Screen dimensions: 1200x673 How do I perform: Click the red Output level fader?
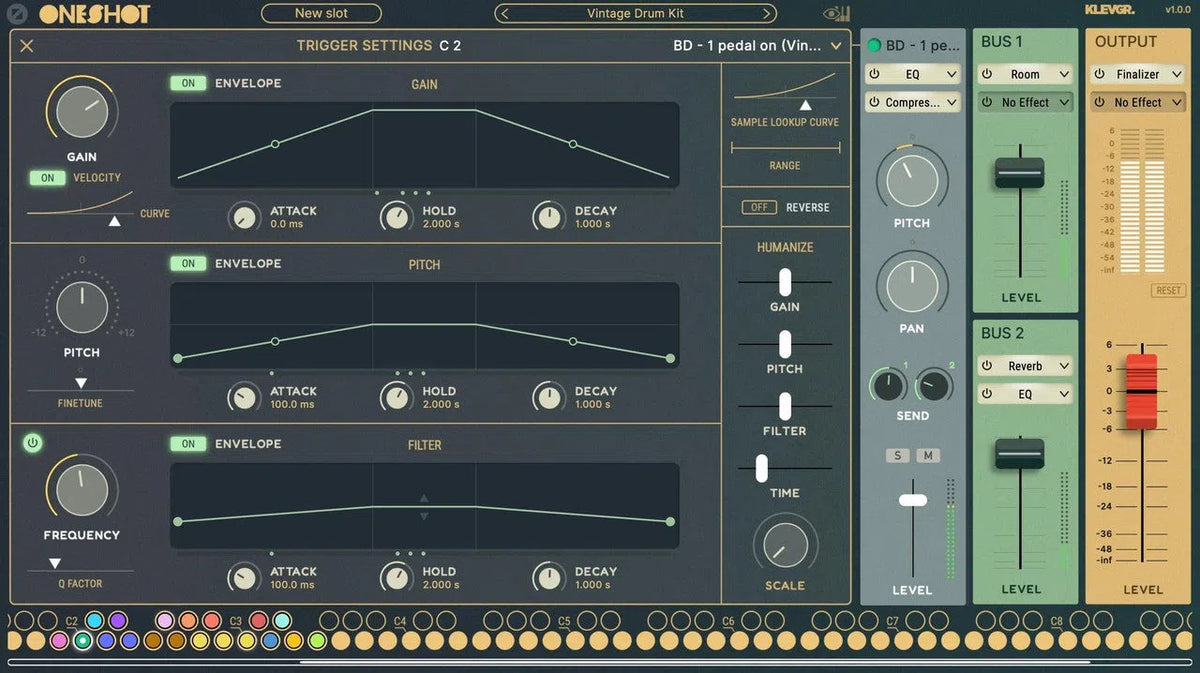tap(1142, 391)
